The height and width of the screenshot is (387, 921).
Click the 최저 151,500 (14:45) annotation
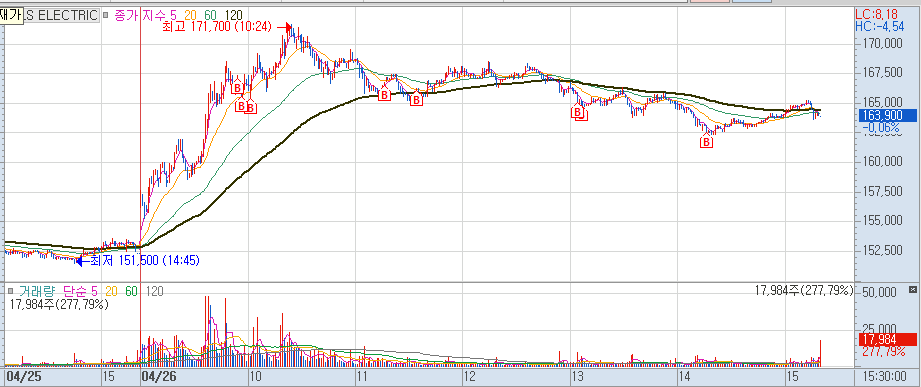[144, 261]
